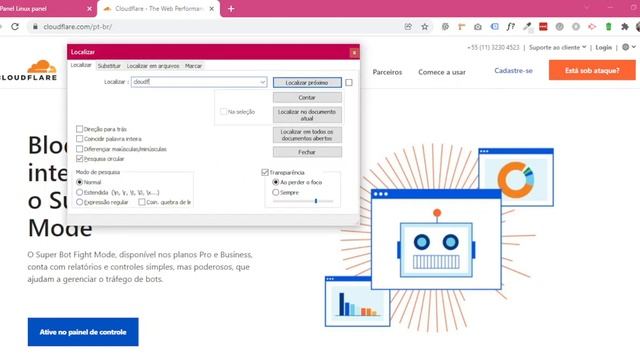Click the robot illustration window

click(x=436, y=239)
